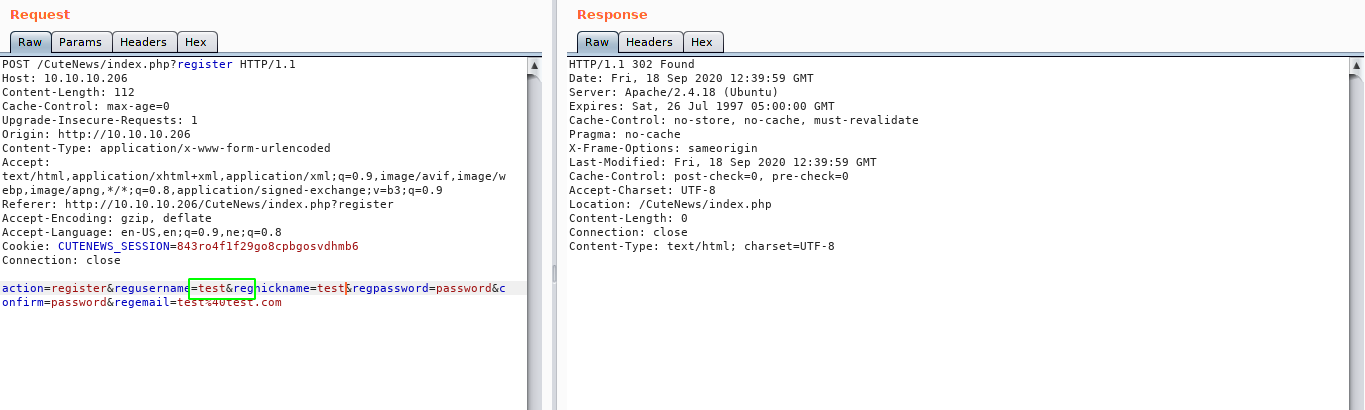Click the CUTENEWS_SESSION cookie value

tap(267, 246)
